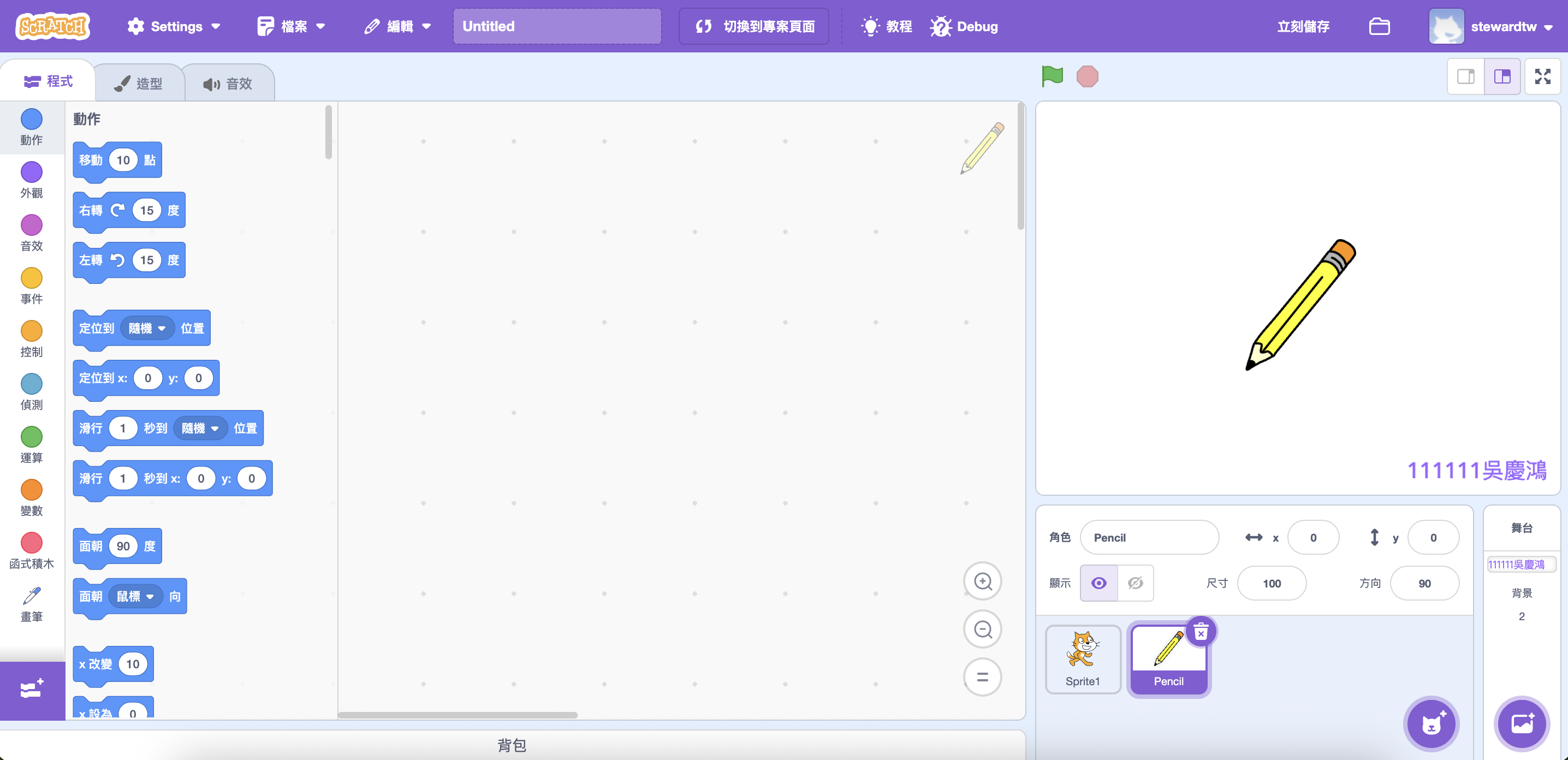Zoom out of the code workspace
This screenshot has width=1568, height=760.
point(982,628)
